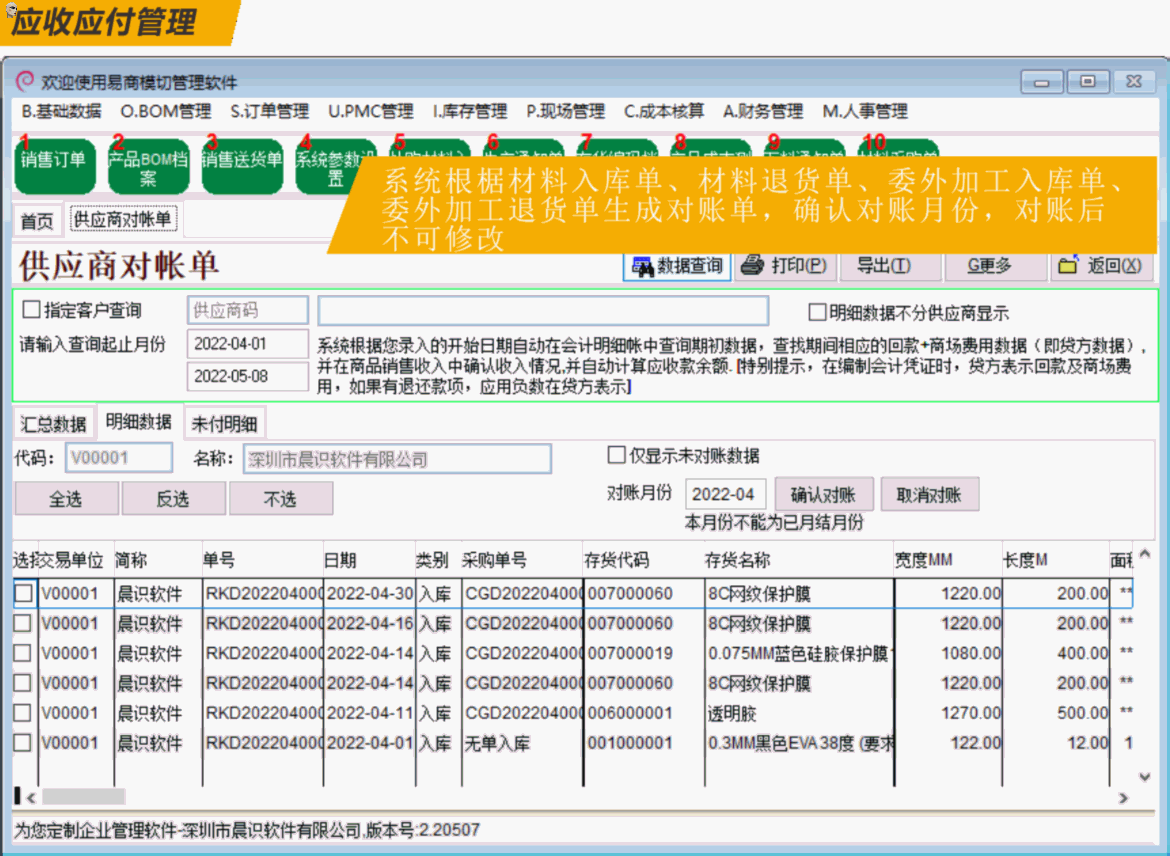Open the I.库存管理 menu
The image size is (1170, 856).
[x=470, y=112]
